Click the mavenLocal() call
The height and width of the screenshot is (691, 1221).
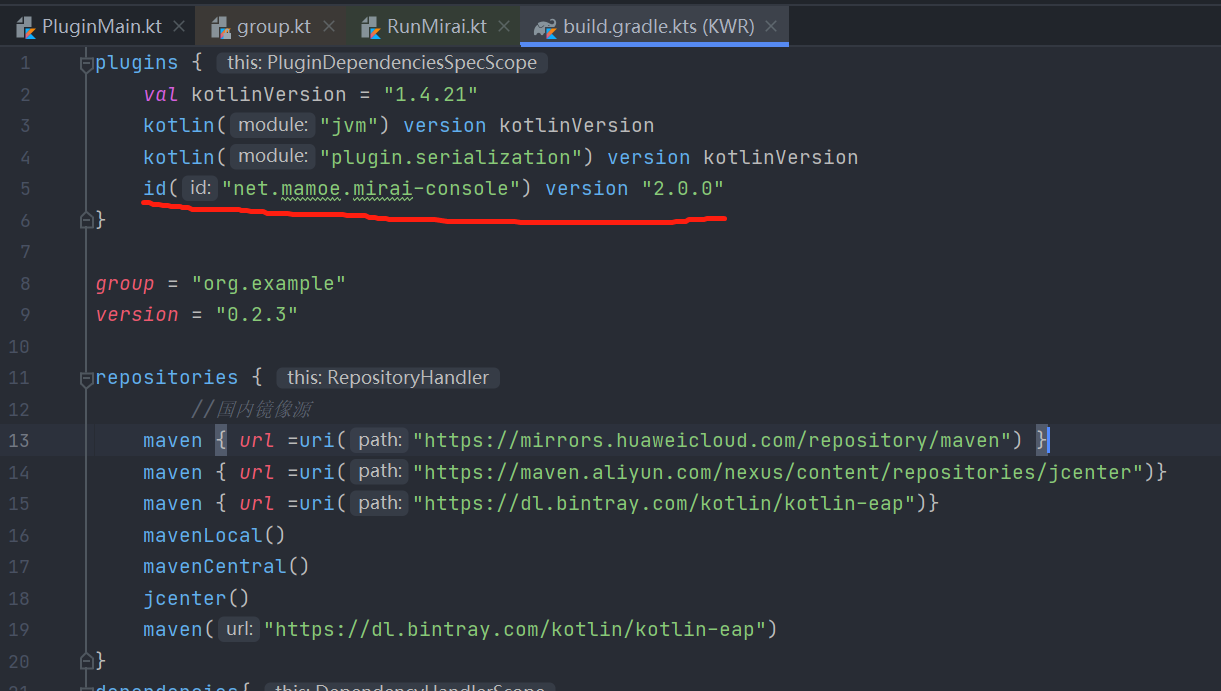coord(214,535)
